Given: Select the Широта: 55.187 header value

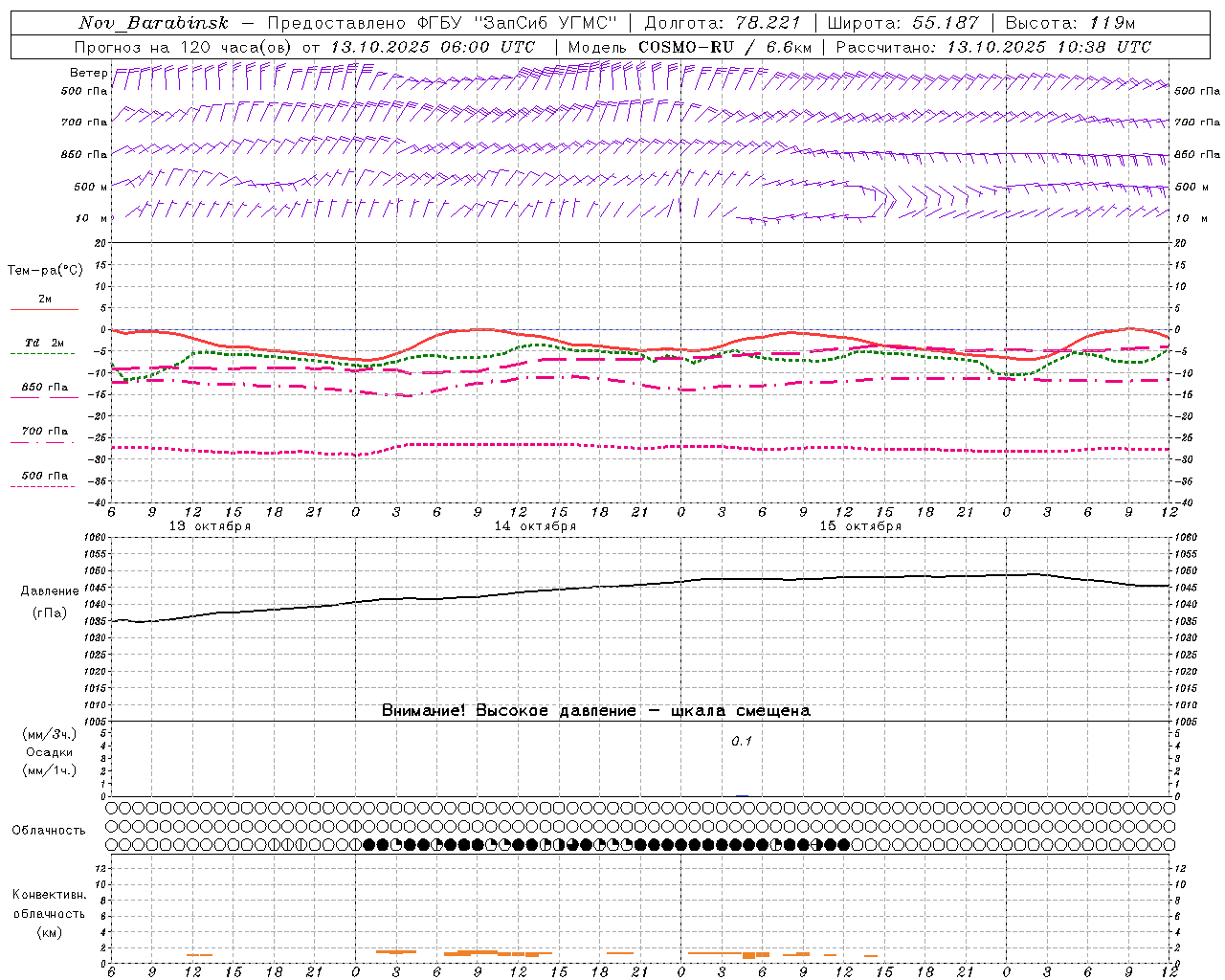Looking at the screenshot, I should tap(902, 23).
